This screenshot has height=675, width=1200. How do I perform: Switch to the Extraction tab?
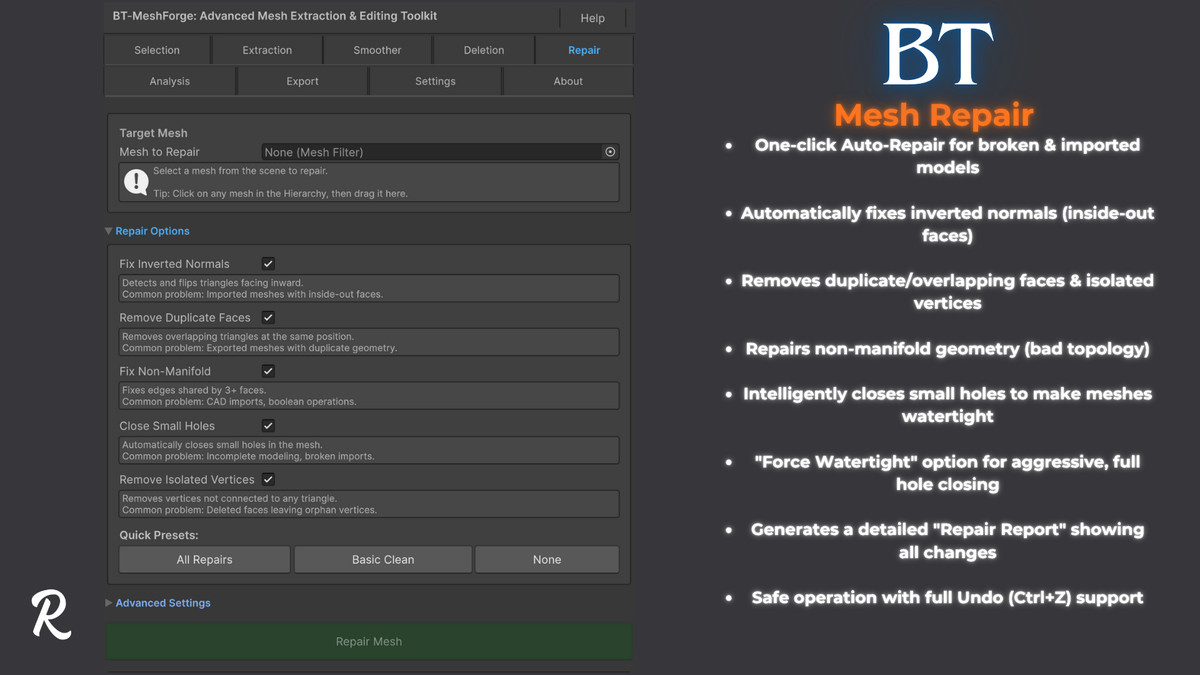[267, 49]
